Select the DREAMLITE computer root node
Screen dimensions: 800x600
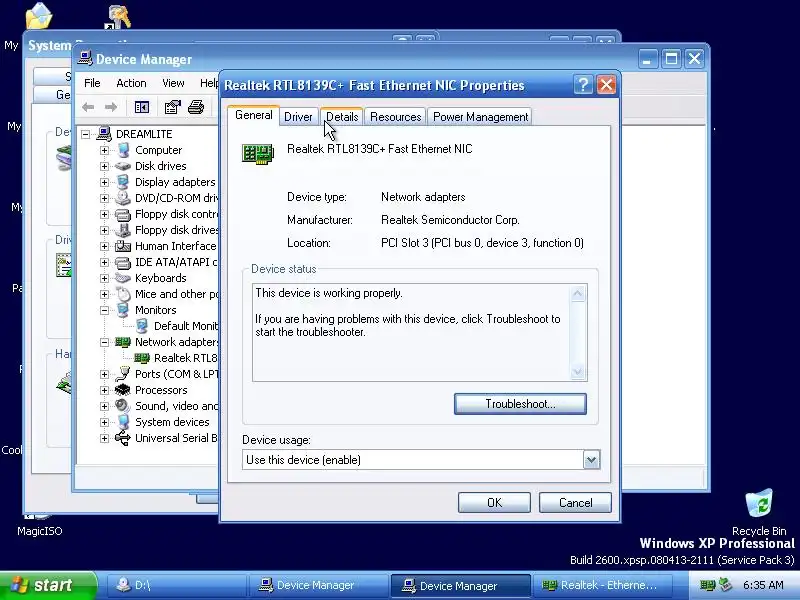tap(144, 134)
